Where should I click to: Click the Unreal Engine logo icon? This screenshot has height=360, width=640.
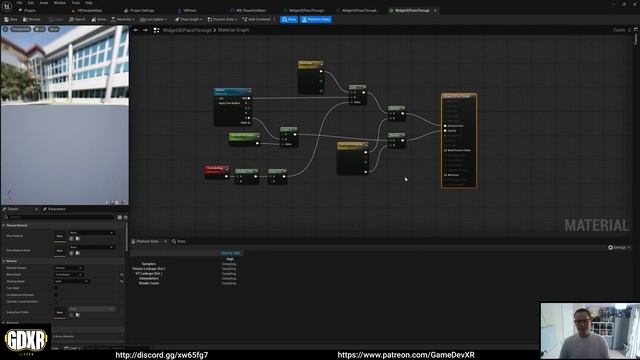[7, 7]
